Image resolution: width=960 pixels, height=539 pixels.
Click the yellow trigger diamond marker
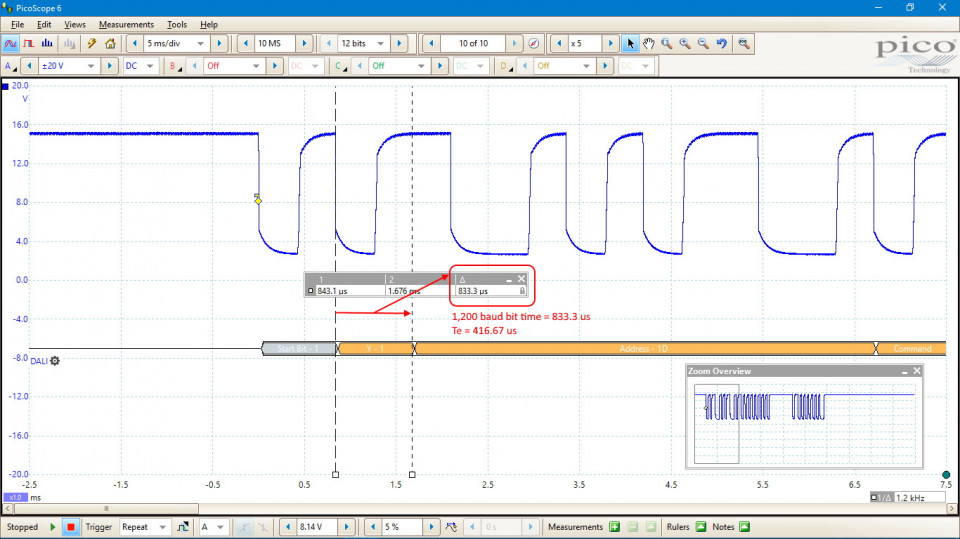258,201
